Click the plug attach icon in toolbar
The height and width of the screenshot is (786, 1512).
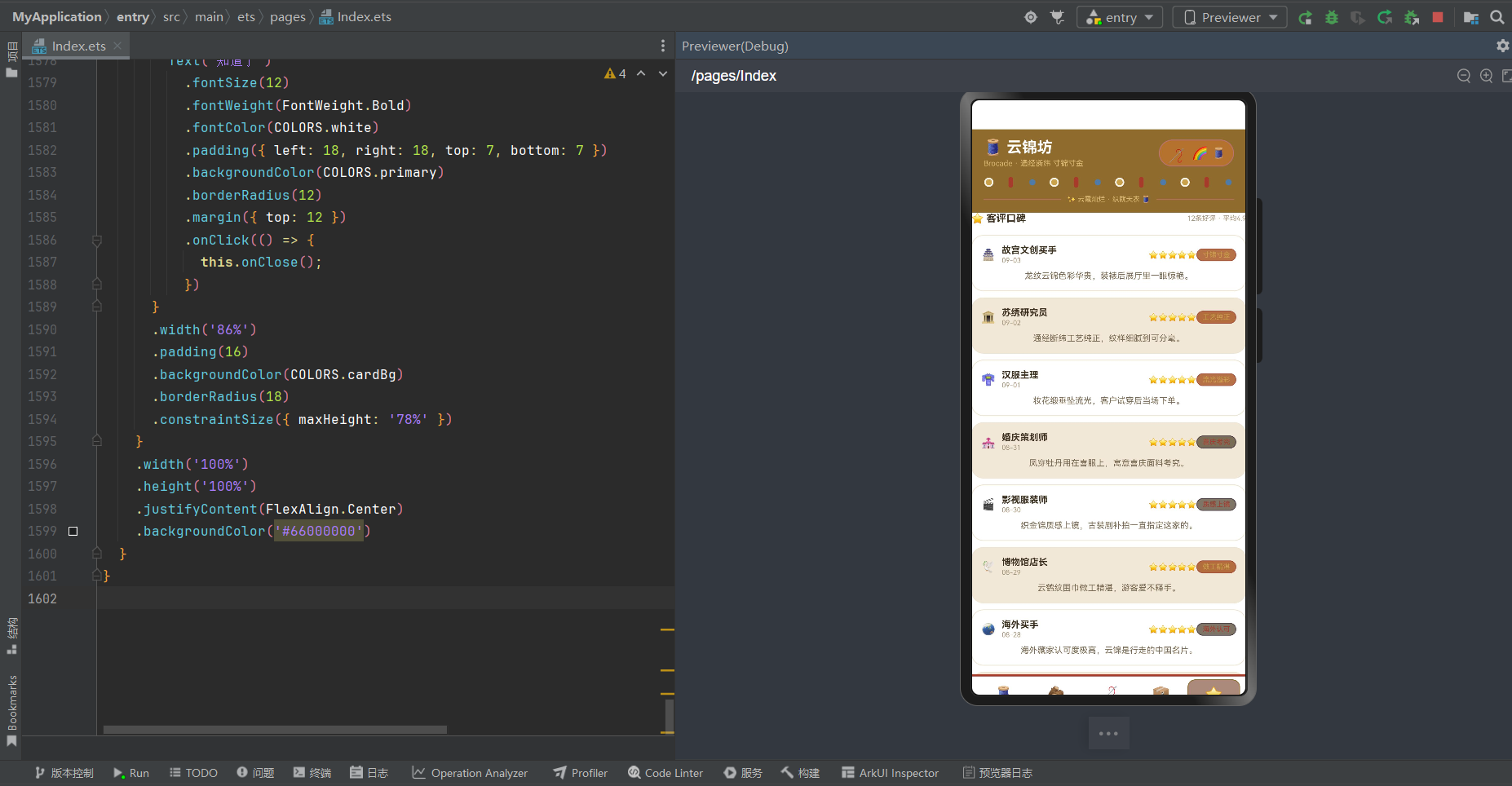[x=1058, y=17]
